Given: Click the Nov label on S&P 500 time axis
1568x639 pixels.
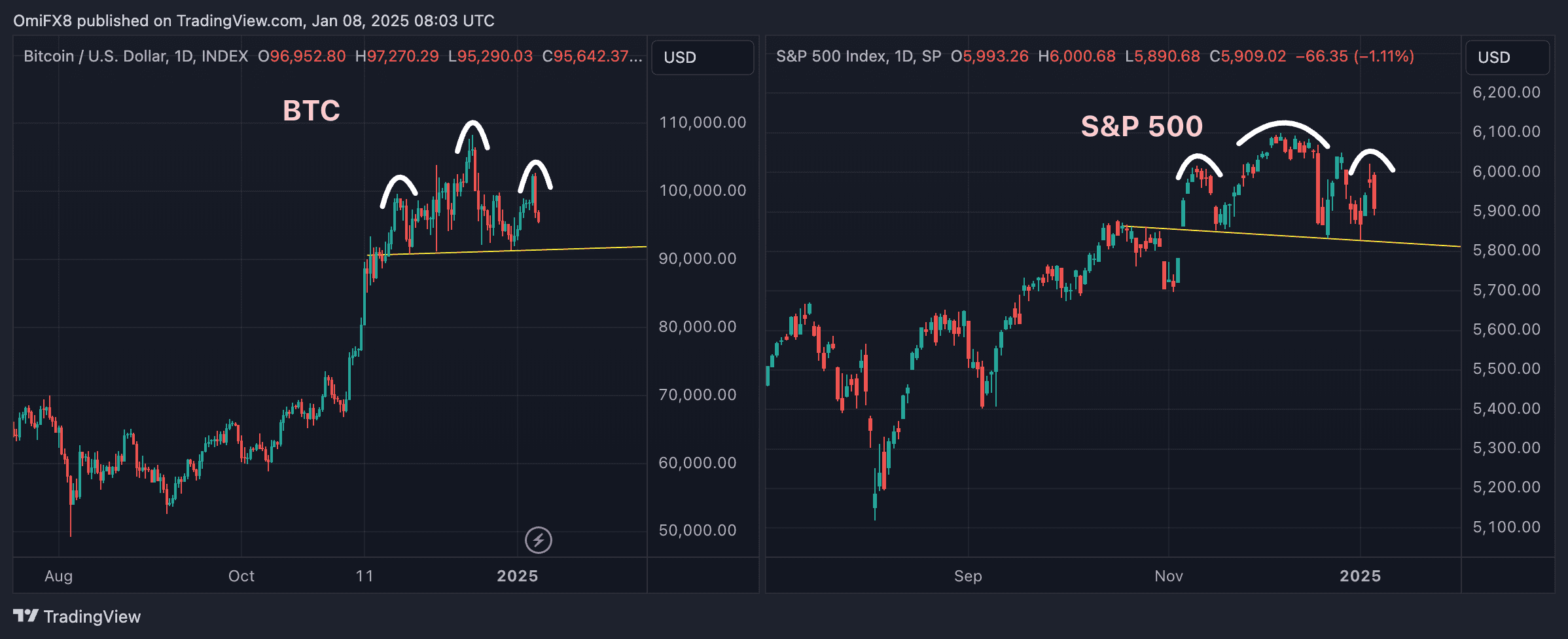Looking at the screenshot, I should coord(1168,576).
